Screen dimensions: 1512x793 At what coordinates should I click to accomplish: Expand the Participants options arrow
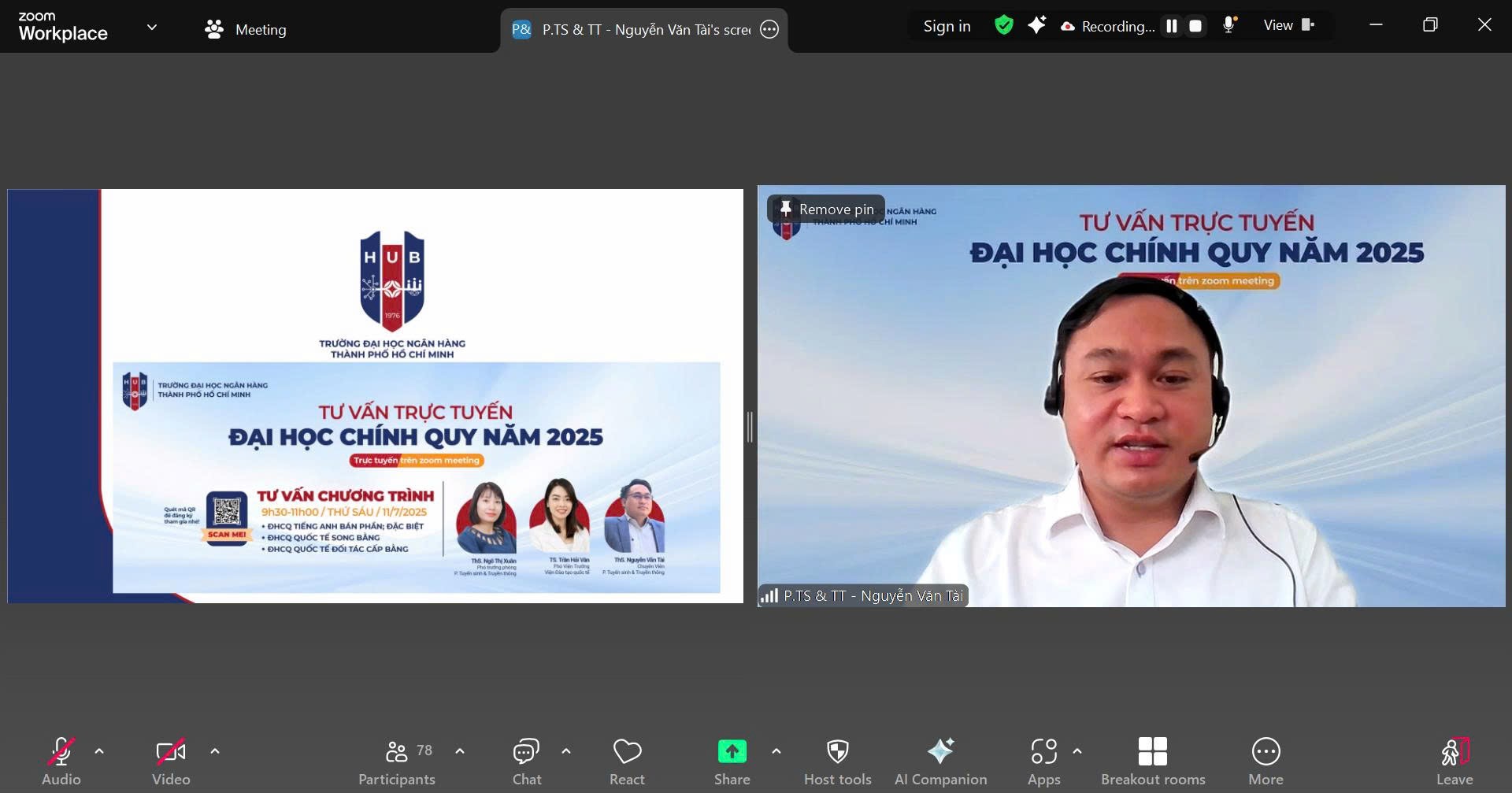[x=460, y=751]
